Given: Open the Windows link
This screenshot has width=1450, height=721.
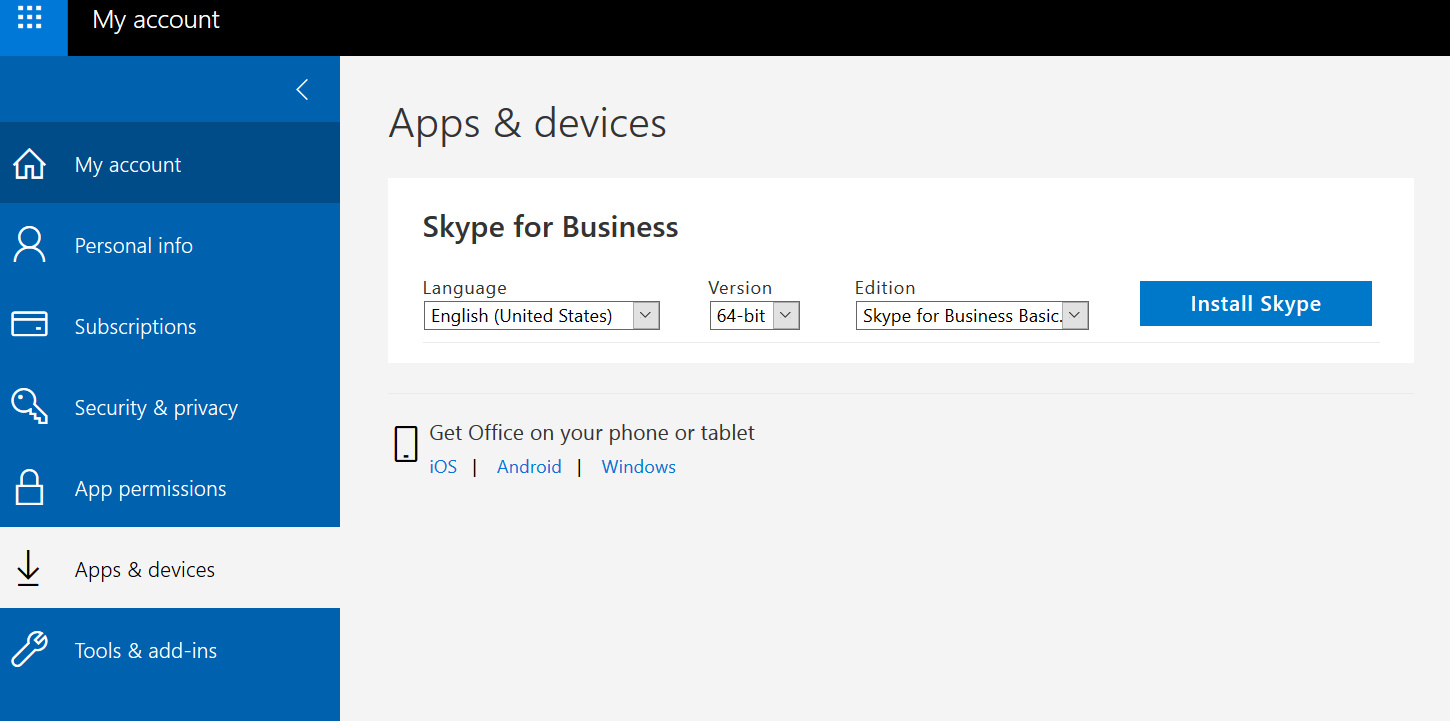Looking at the screenshot, I should tap(638, 467).
